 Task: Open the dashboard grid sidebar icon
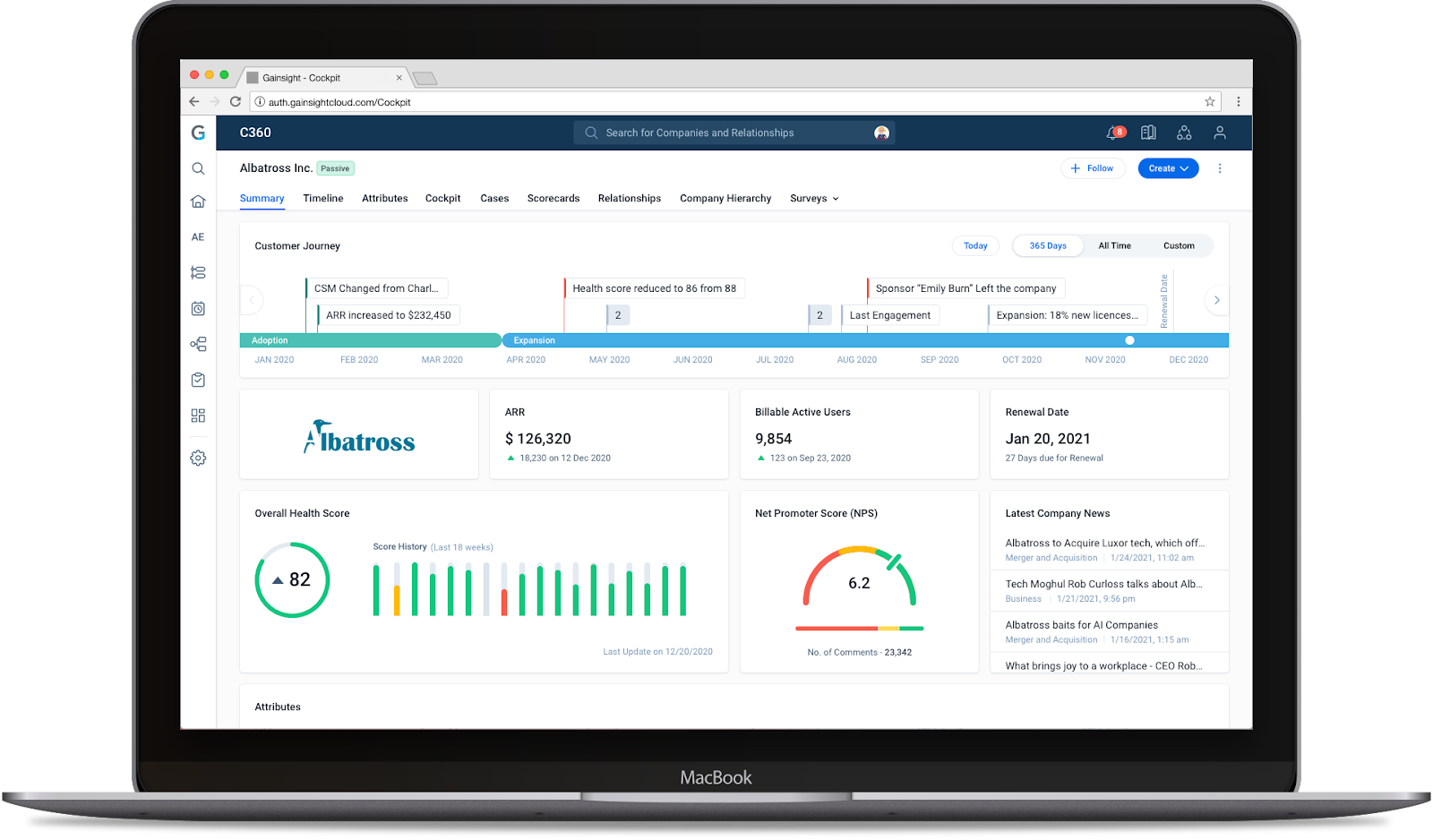point(198,416)
